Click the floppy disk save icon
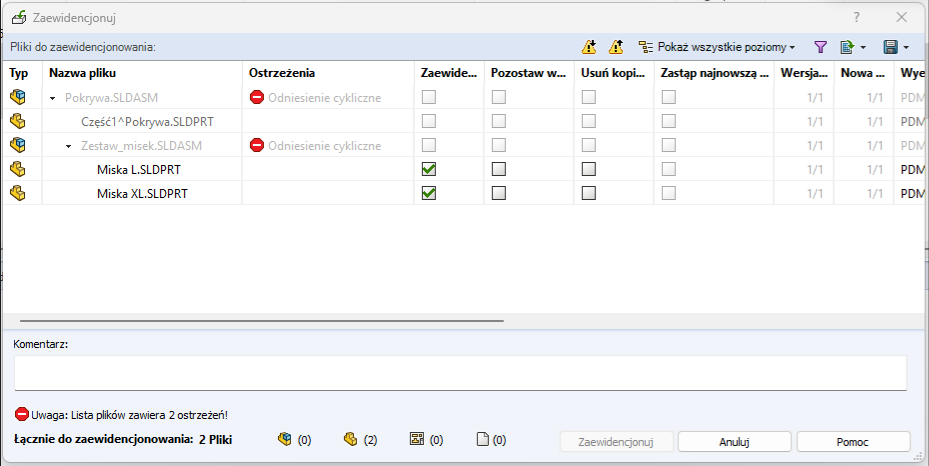This screenshot has width=929, height=466. coord(890,47)
